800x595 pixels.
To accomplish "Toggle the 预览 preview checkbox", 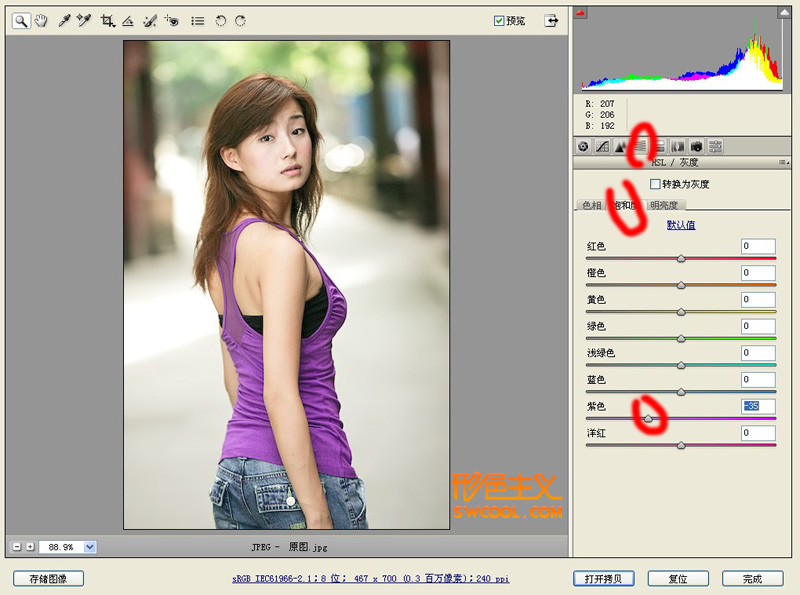I will click(x=499, y=21).
